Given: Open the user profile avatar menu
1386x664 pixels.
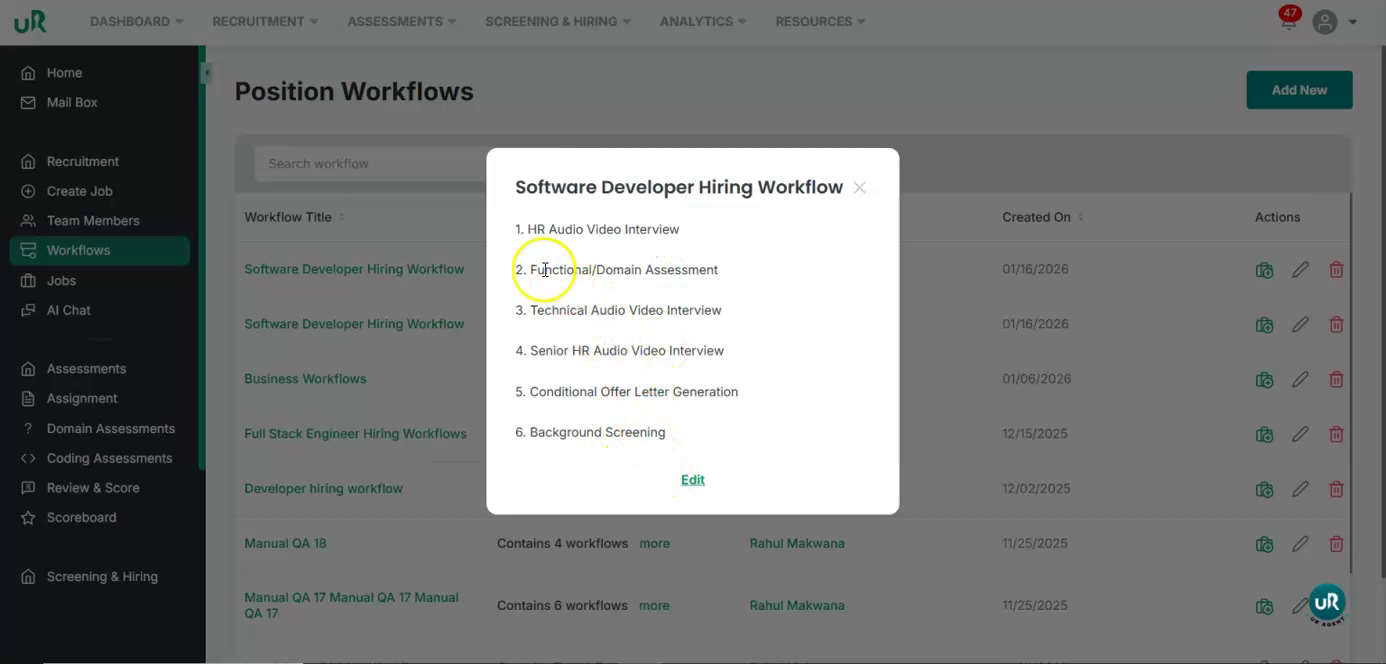Looking at the screenshot, I should 1325,22.
